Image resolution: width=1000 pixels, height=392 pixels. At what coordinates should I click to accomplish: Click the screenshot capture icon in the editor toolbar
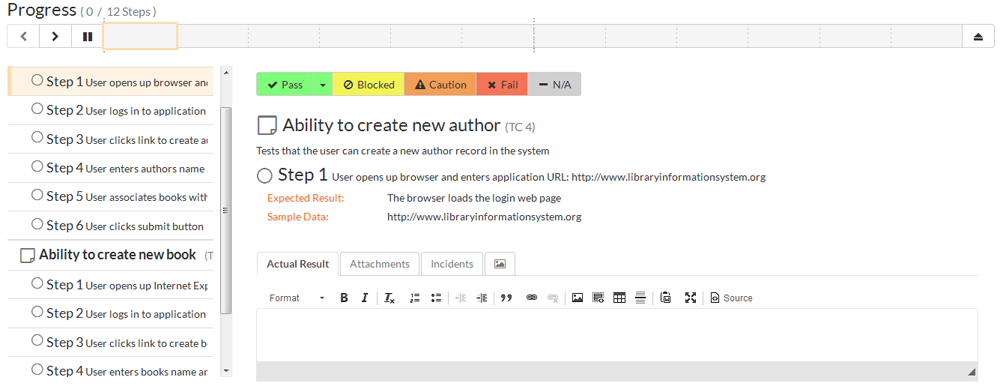click(x=598, y=298)
